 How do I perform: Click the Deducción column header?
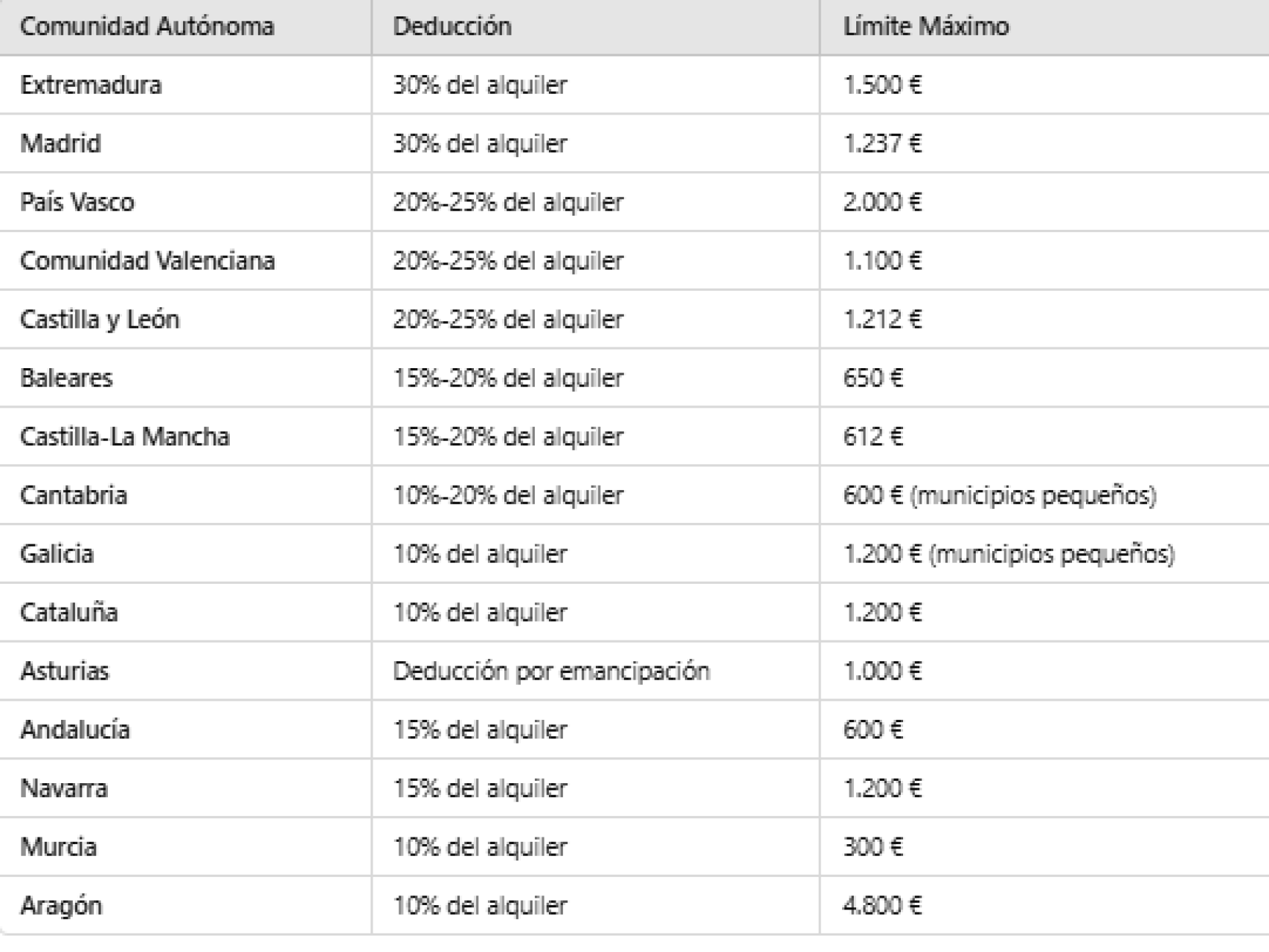(452, 27)
